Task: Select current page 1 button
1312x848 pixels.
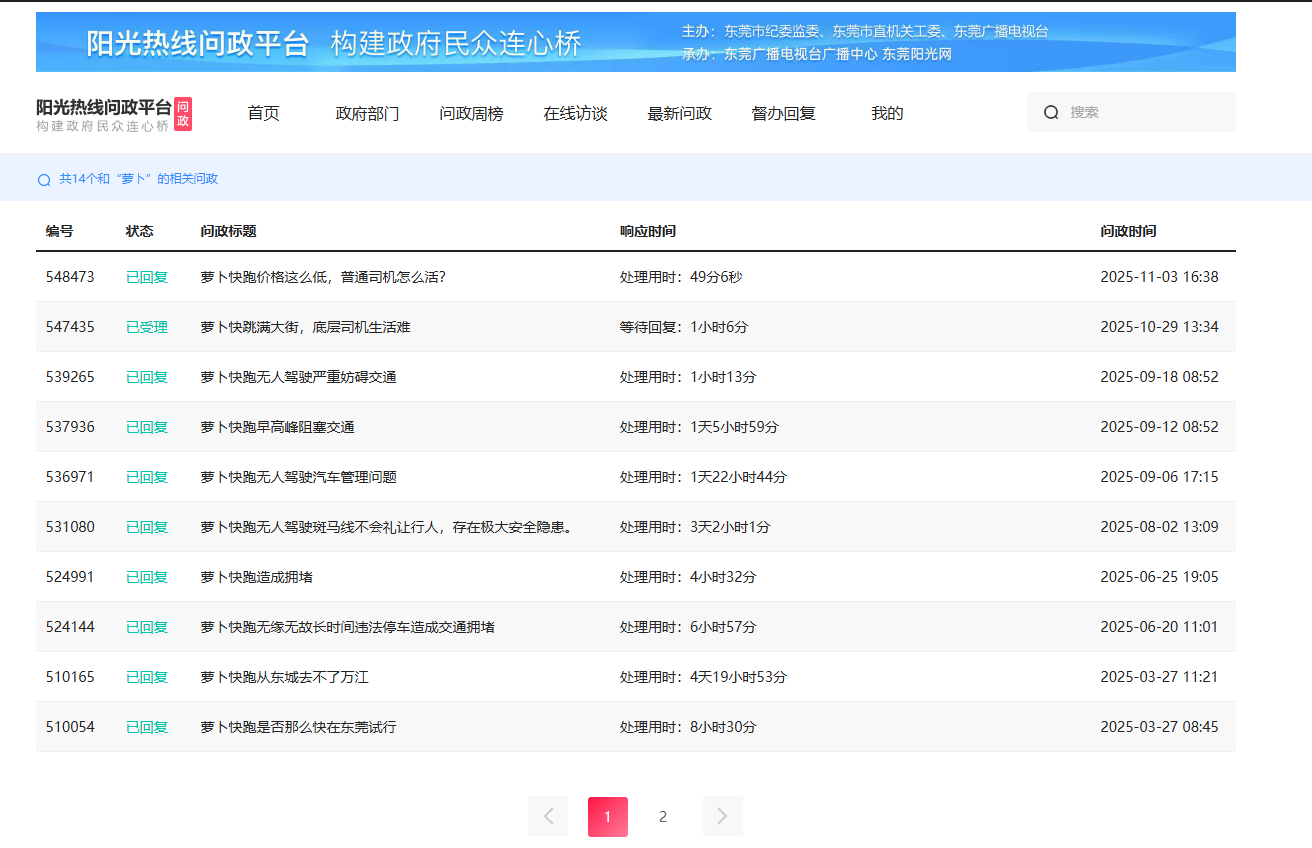Action: [607, 816]
